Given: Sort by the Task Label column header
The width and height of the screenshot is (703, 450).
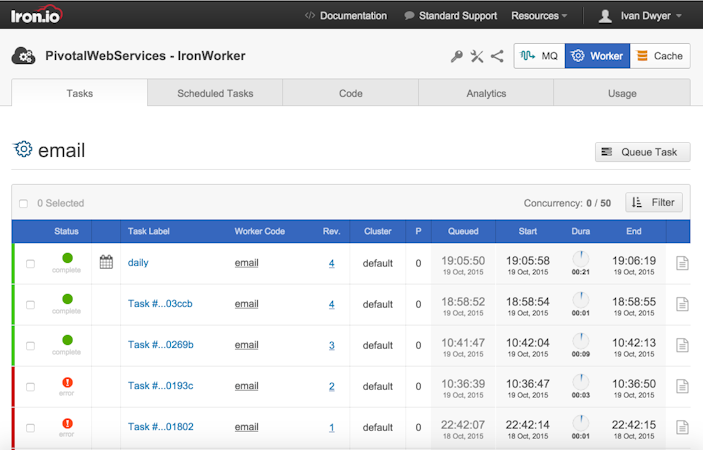Looking at the screenshot, I should coord(148,231).
